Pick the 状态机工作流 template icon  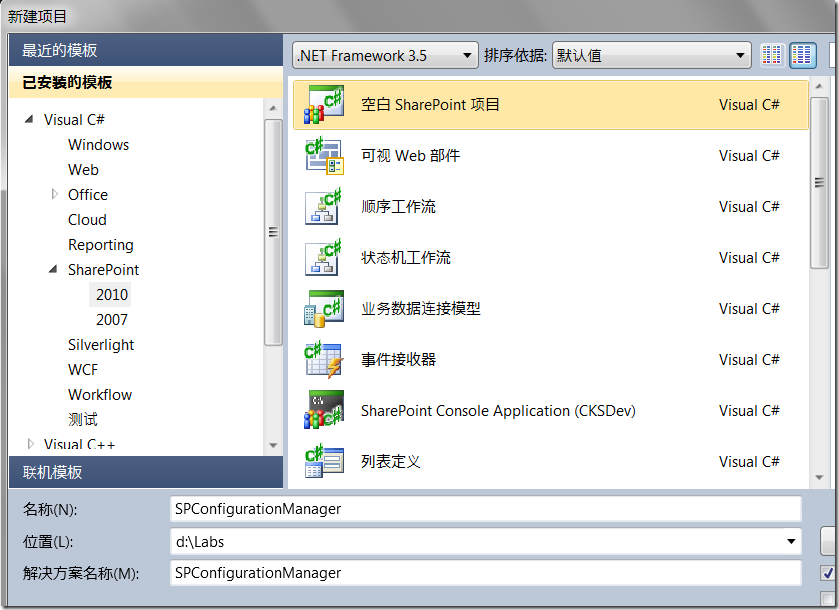[x=324, y=257]
